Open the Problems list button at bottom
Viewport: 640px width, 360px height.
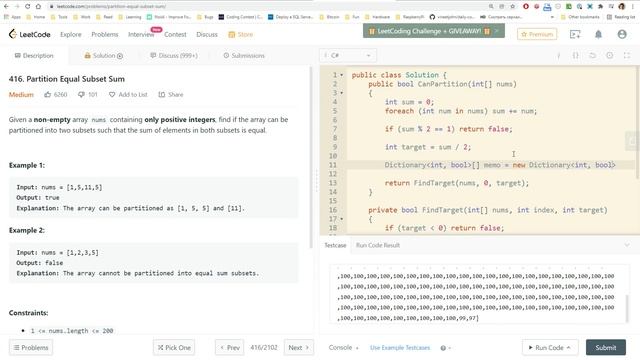coord(31,348)
